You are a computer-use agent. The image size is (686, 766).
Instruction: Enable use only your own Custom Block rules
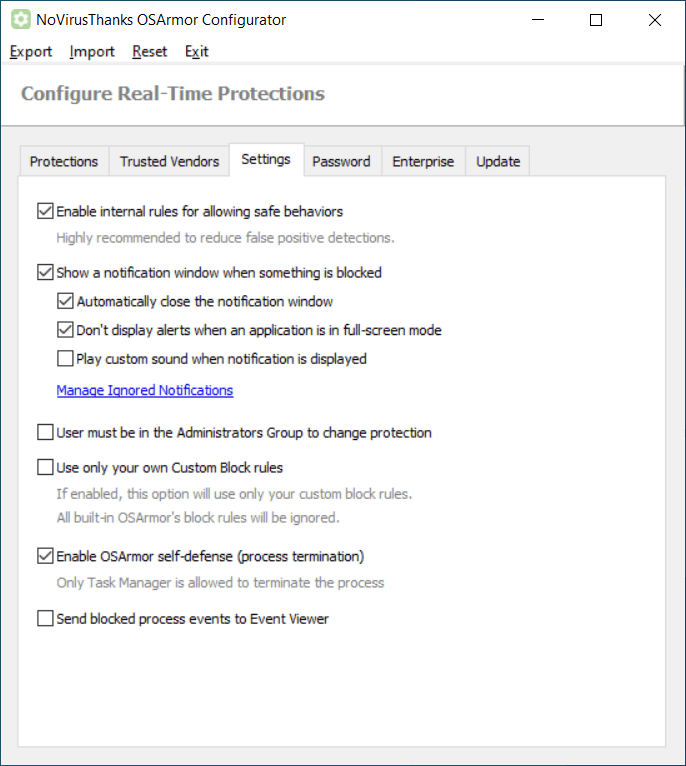pyautogui.click(x=45, y=467)
